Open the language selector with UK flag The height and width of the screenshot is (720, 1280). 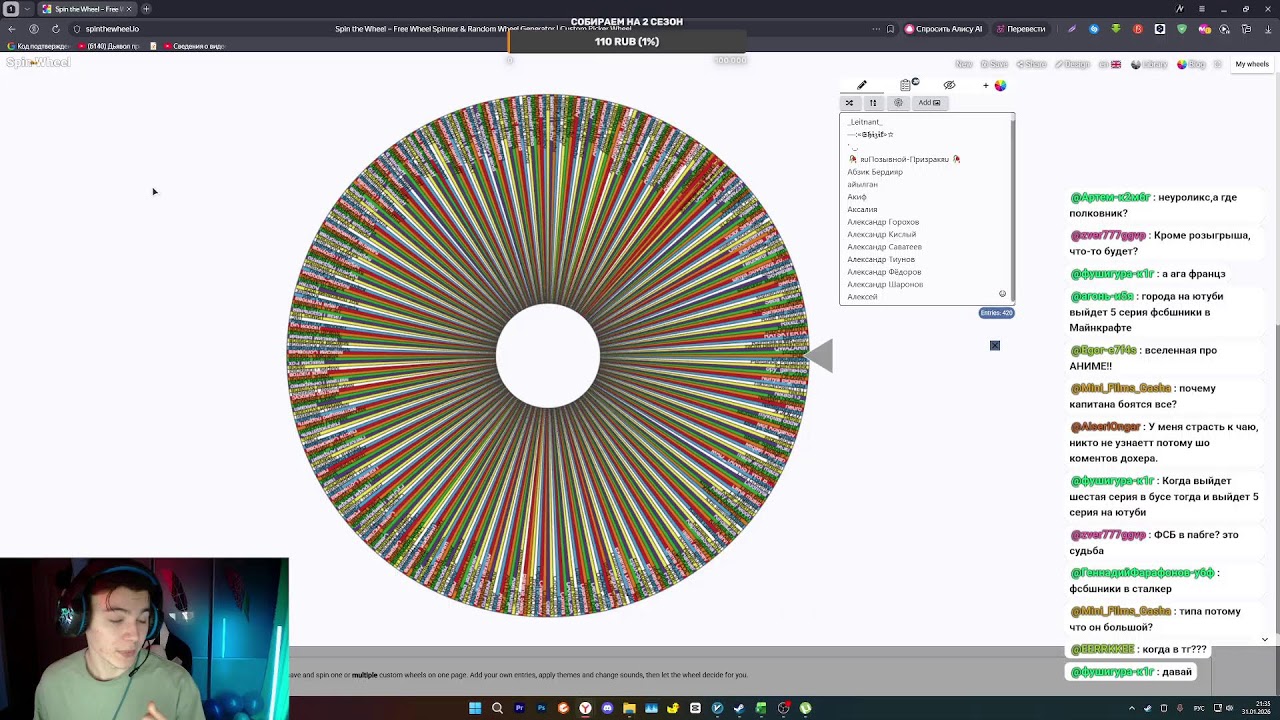click(1109, 64)
